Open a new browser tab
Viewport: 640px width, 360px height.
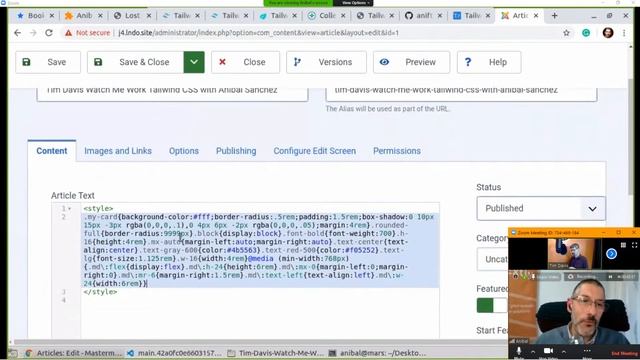(x=554, y=16)
